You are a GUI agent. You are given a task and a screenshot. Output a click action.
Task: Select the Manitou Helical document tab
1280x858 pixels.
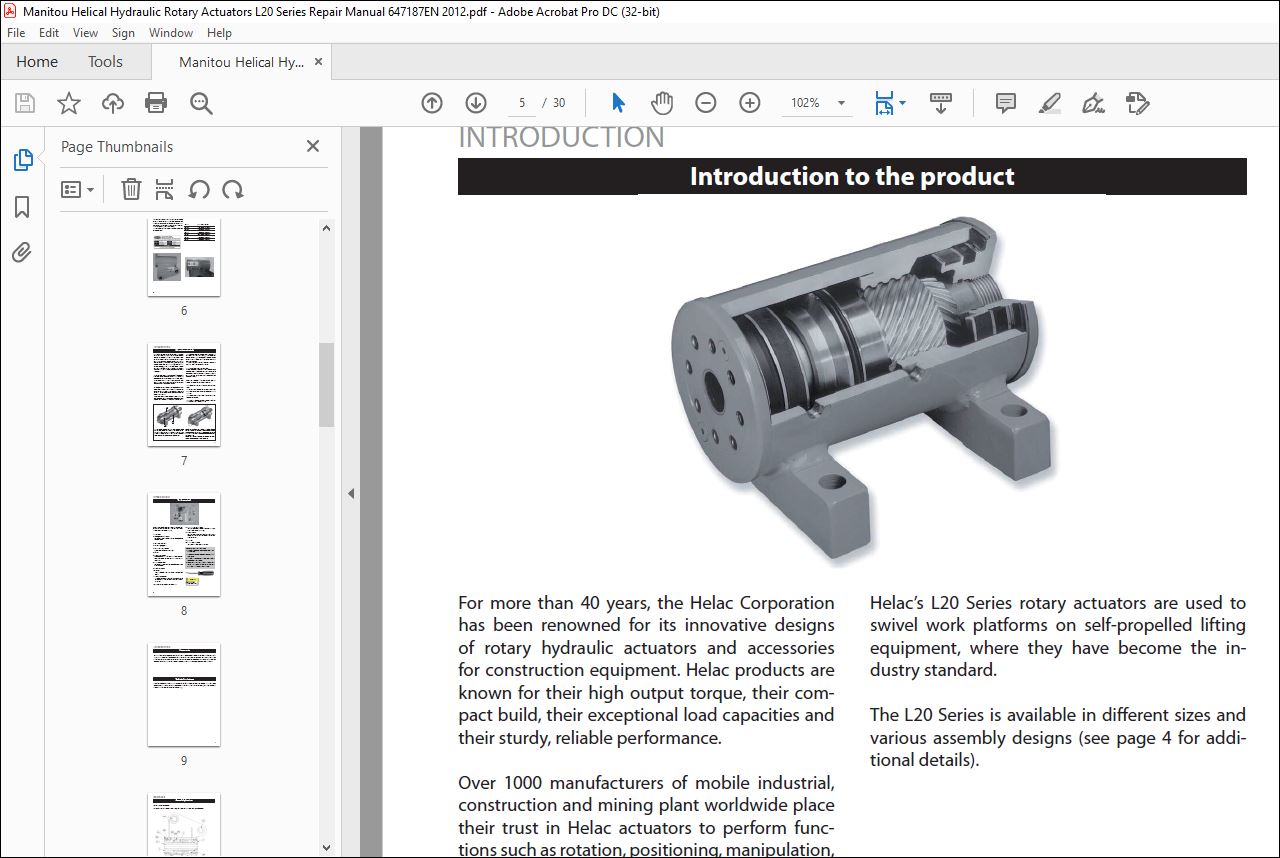click(x=241, y=62)
